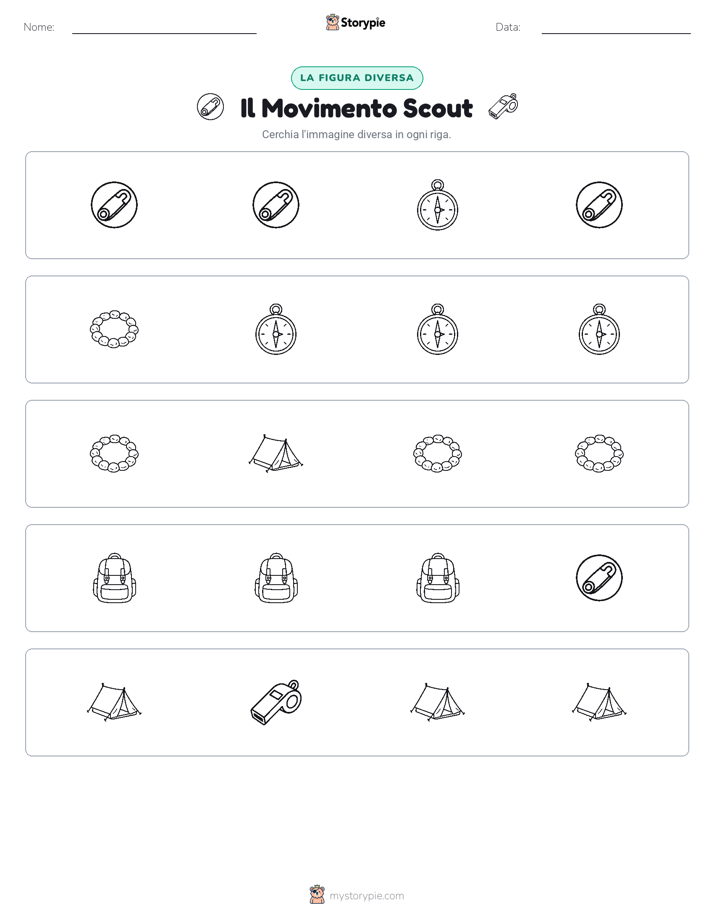Click the whistle icon beside the title
This screenshot has width=714, height=924.
(x=503, y=107)
